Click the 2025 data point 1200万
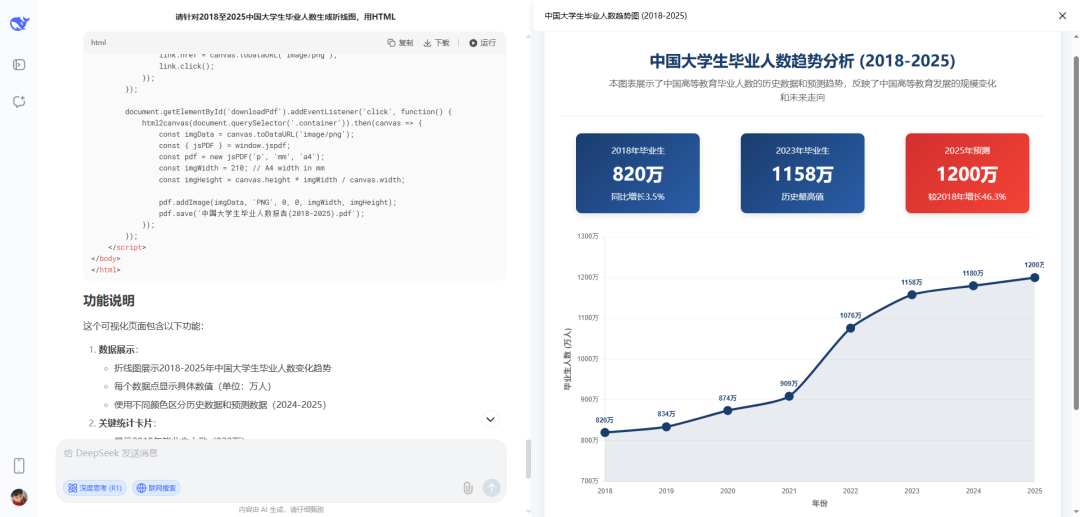 (1035, 277)
